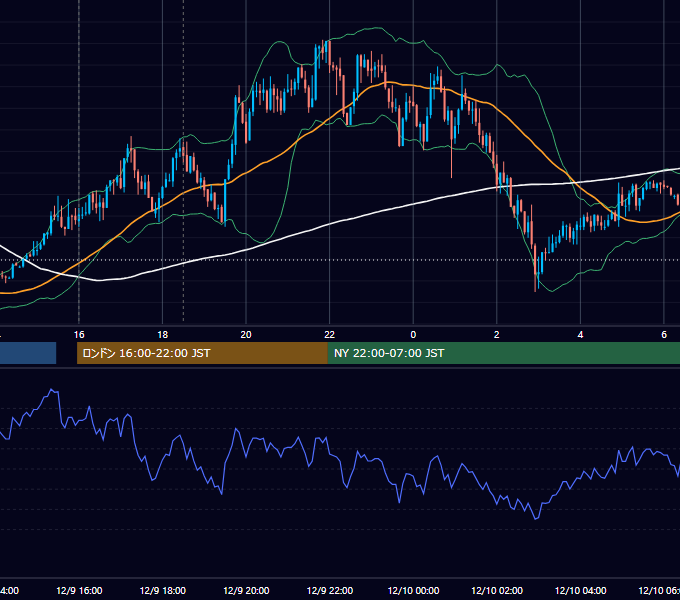680x600 pixels.
Task: Click the 12/10 04:00 date label
Action: click(581, 590)
